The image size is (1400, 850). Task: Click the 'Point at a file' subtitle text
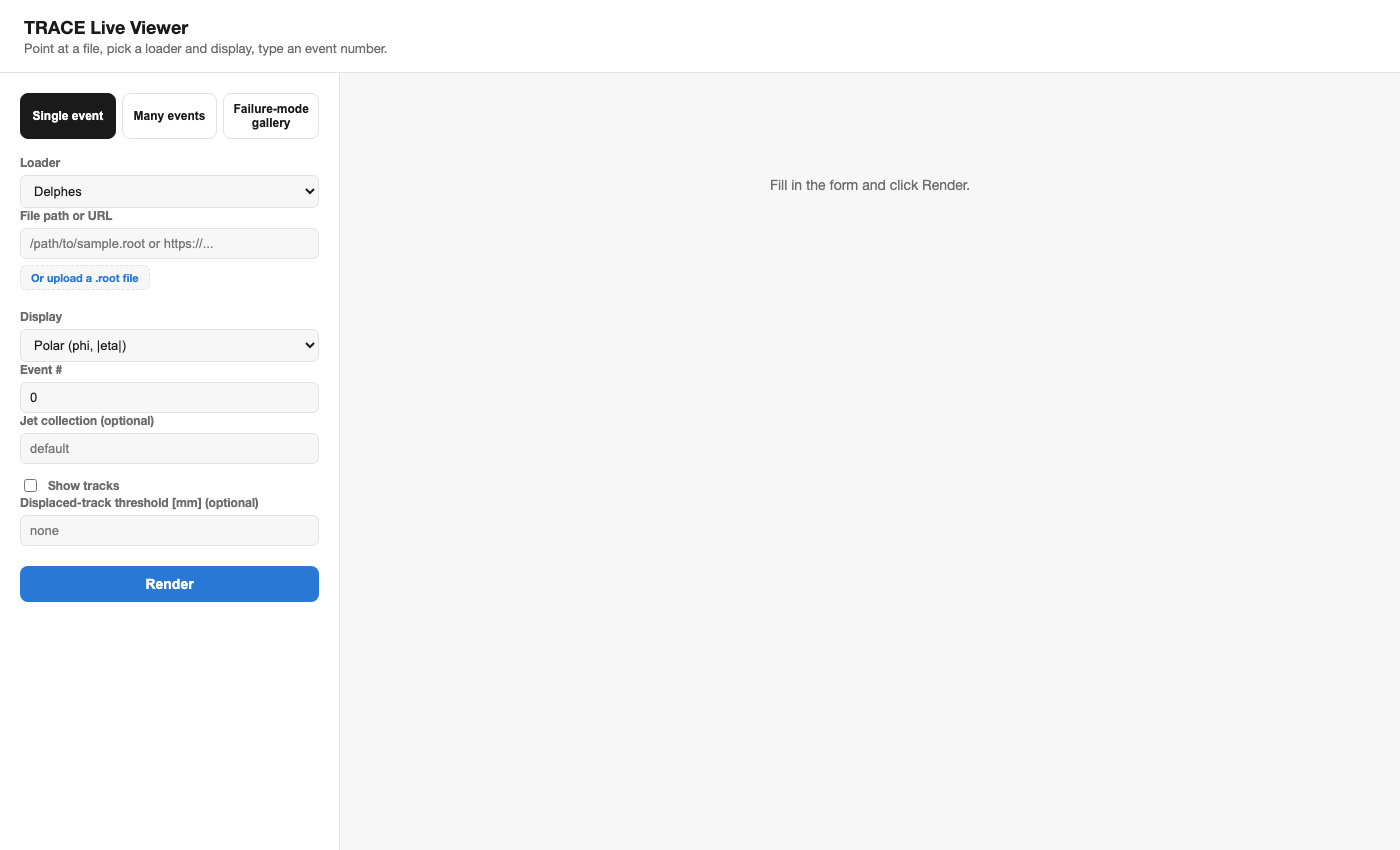click(x=205, y=48)
